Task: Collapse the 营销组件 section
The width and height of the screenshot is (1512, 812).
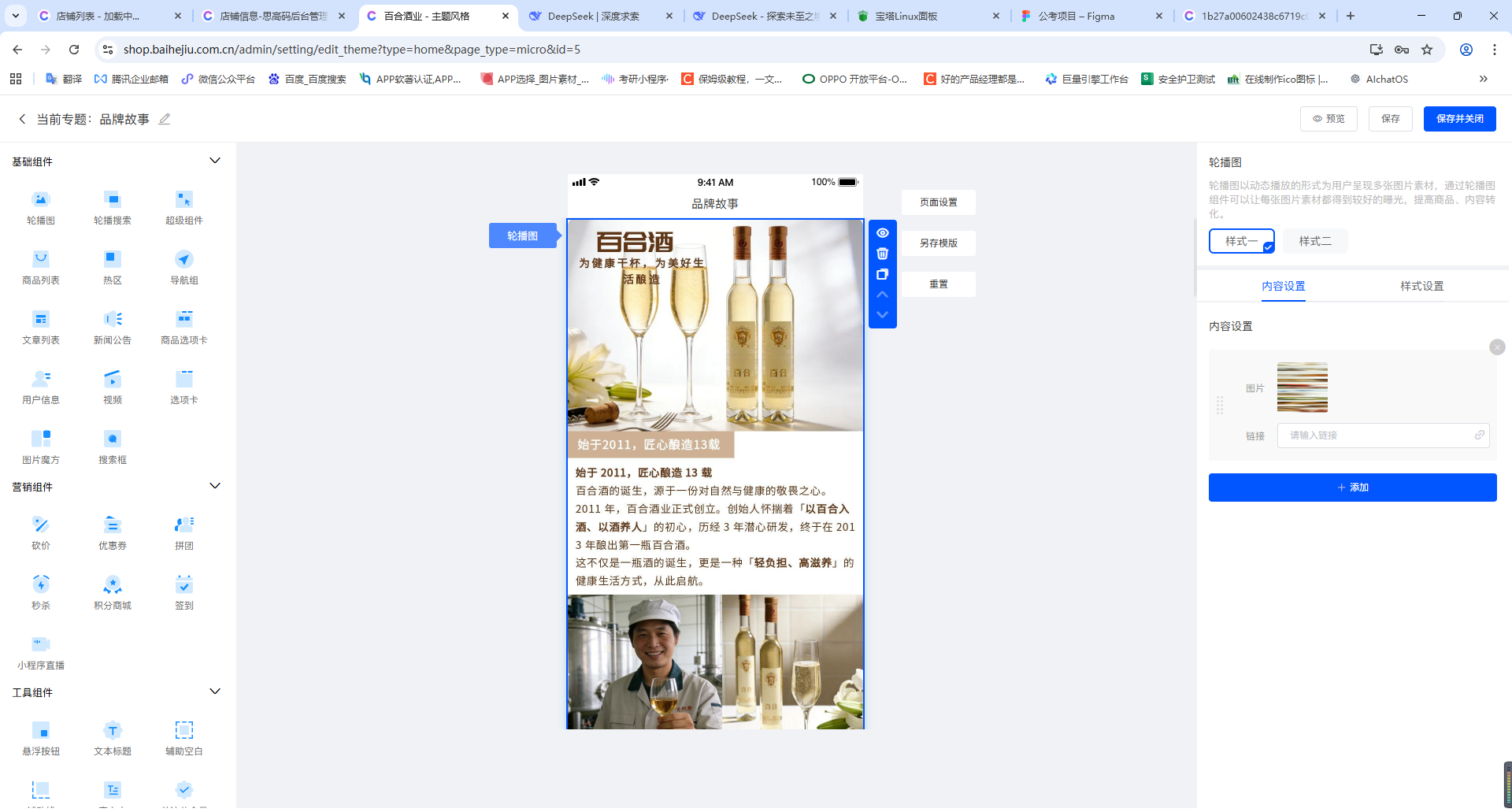Action: pos(214,485)
